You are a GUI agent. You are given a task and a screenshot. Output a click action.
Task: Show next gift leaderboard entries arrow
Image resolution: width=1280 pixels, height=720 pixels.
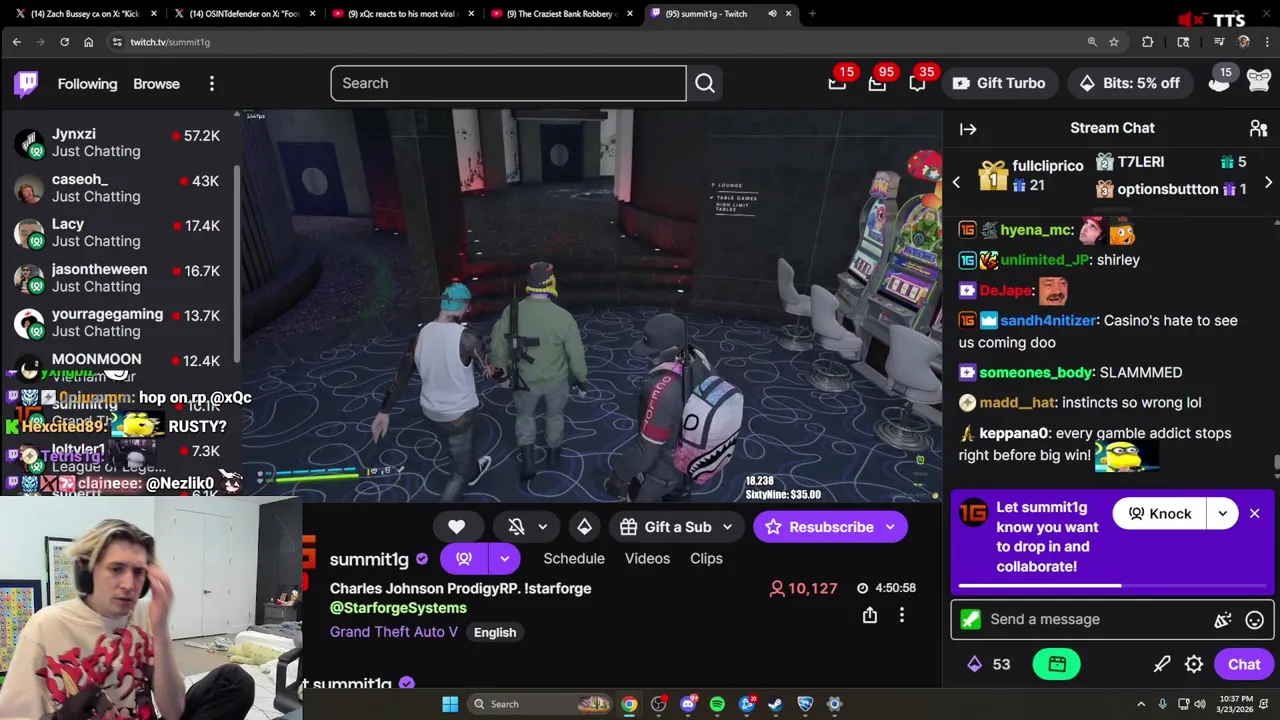pos(1268,183)
